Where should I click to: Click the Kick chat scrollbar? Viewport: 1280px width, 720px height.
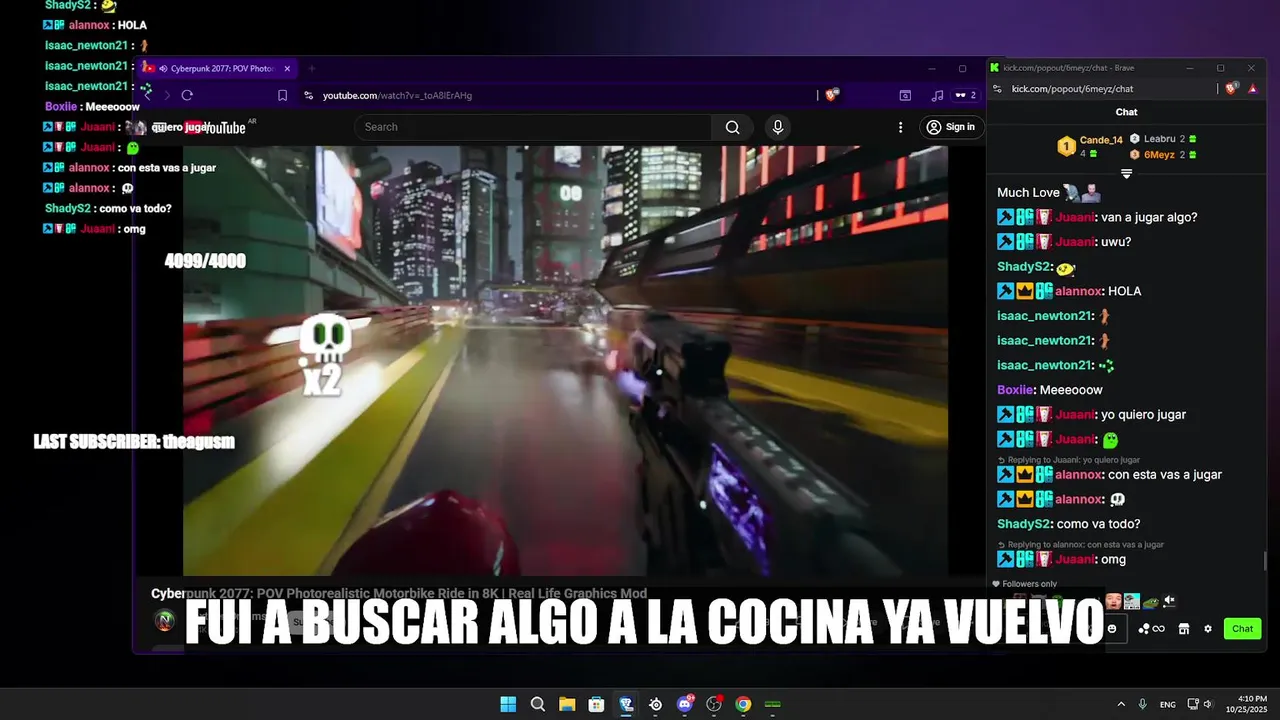pos(1264,561)
